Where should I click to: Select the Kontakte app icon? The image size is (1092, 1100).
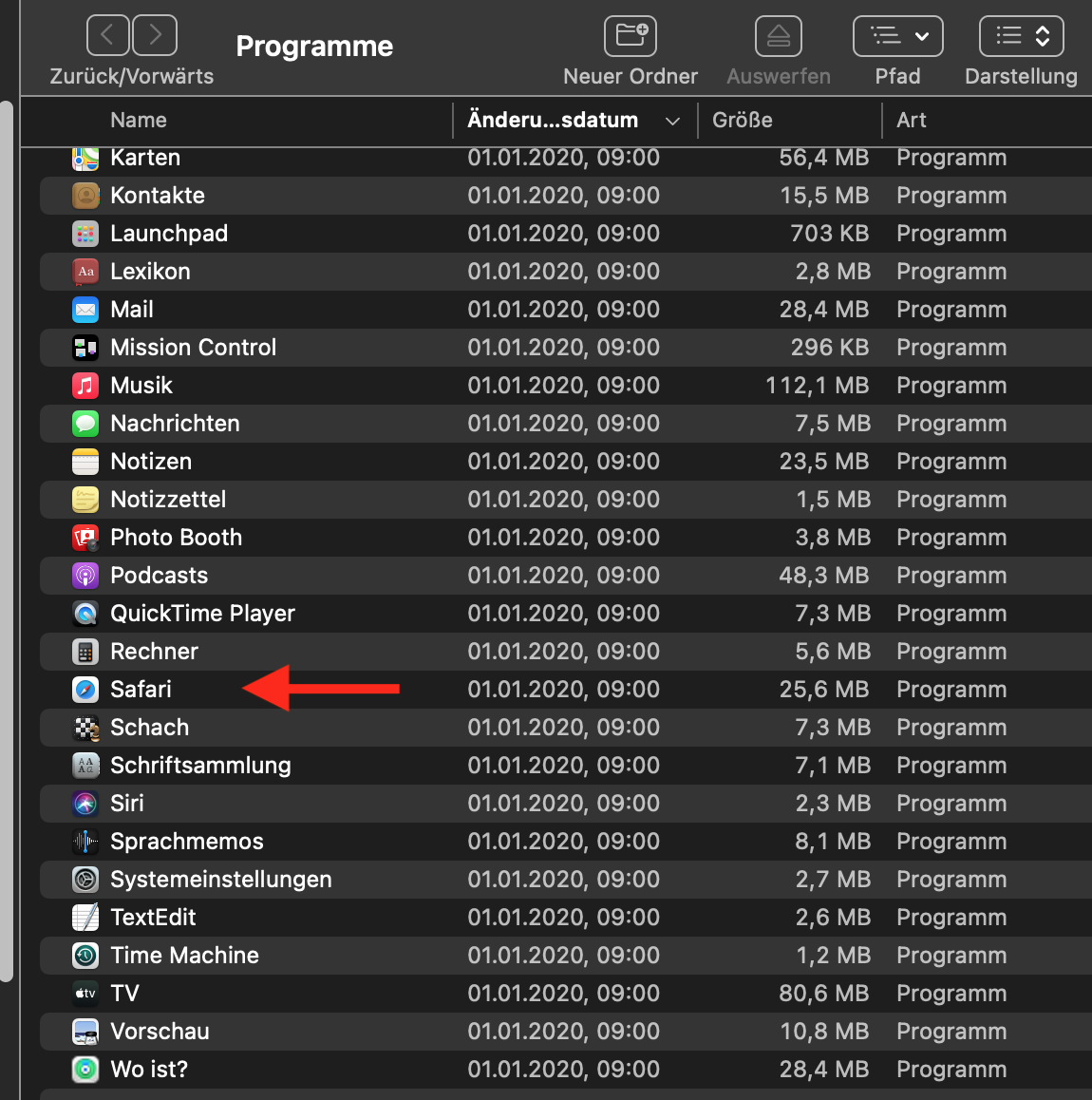85,196
